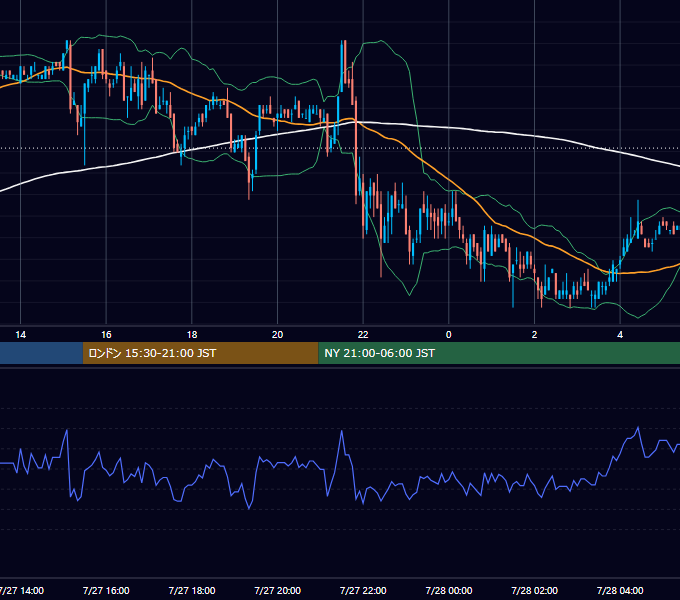Click the blue session bar before London
Image resolution: width=680 pixels, height=600 pixels.
pos(41,353)
